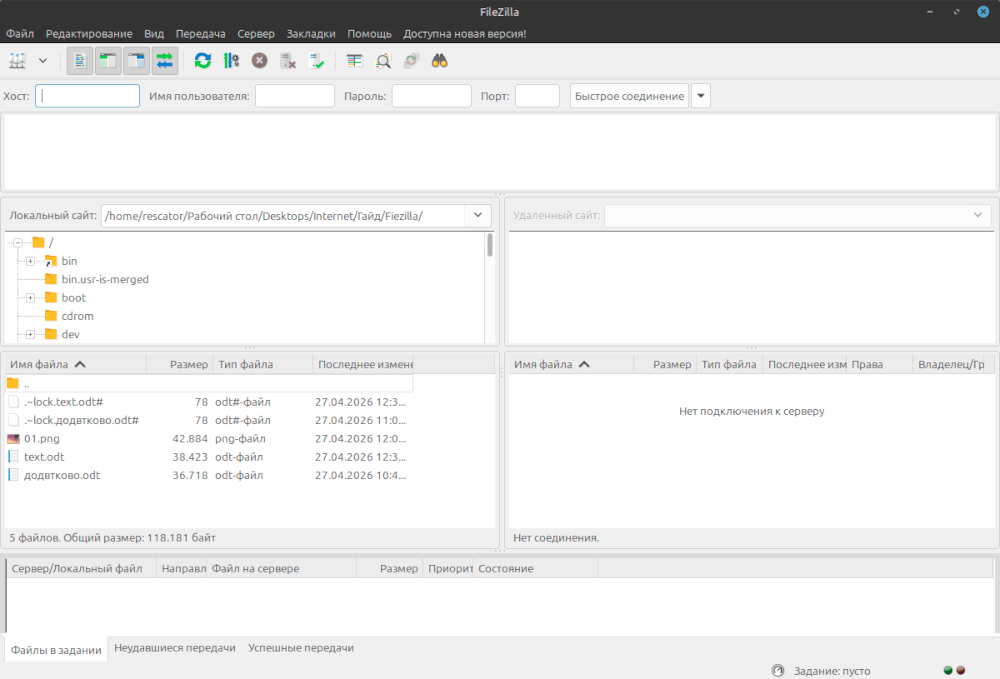Sort remote list by Владелец/Группа

pos(950,364)
